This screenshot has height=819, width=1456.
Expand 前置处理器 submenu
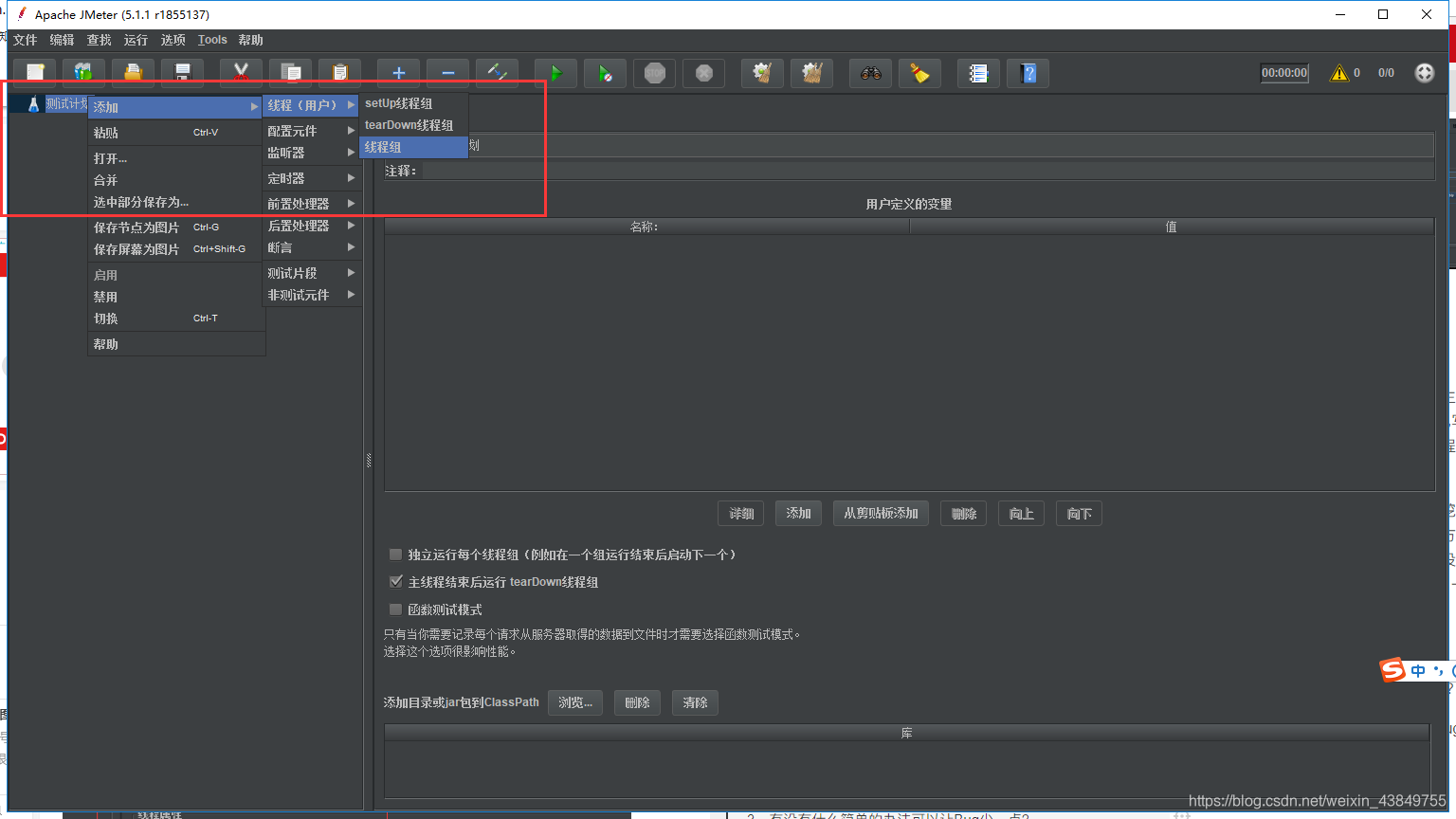(311, 204)
